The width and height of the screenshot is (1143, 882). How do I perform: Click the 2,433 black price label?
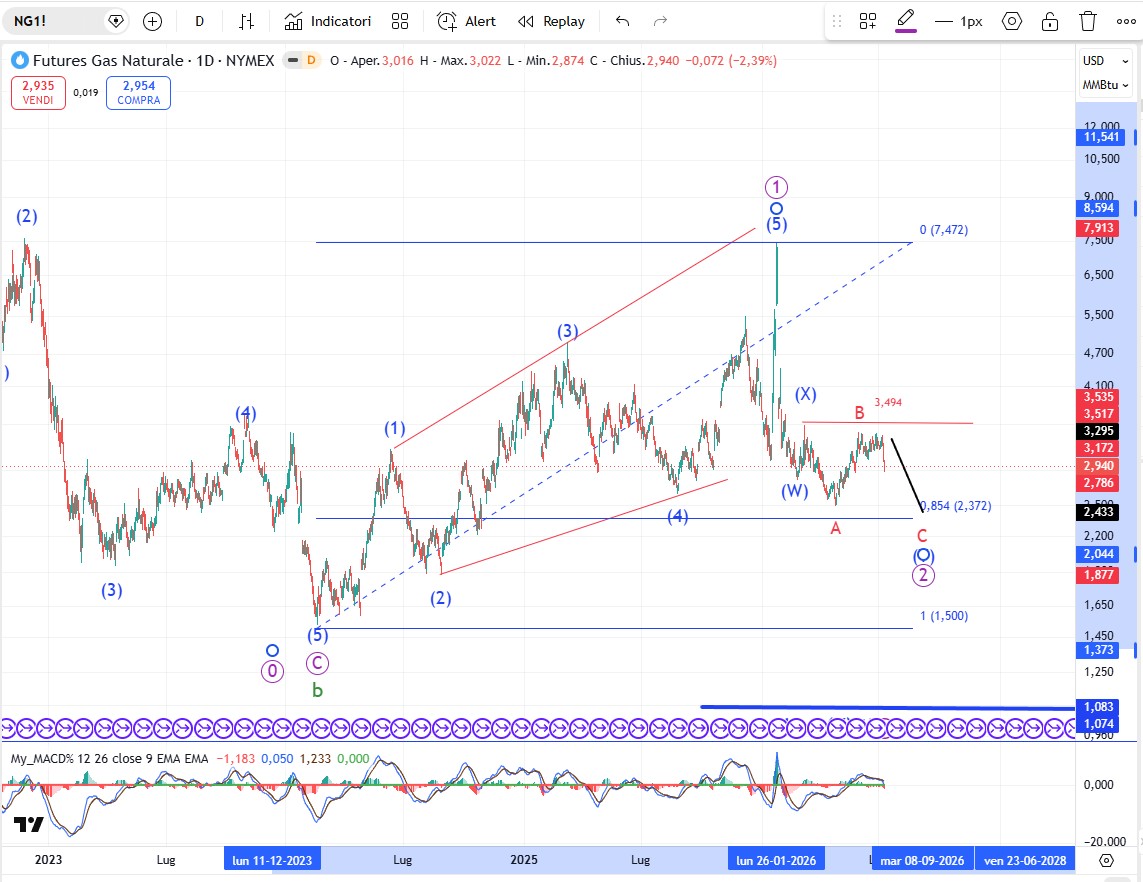click(1099, 512)
